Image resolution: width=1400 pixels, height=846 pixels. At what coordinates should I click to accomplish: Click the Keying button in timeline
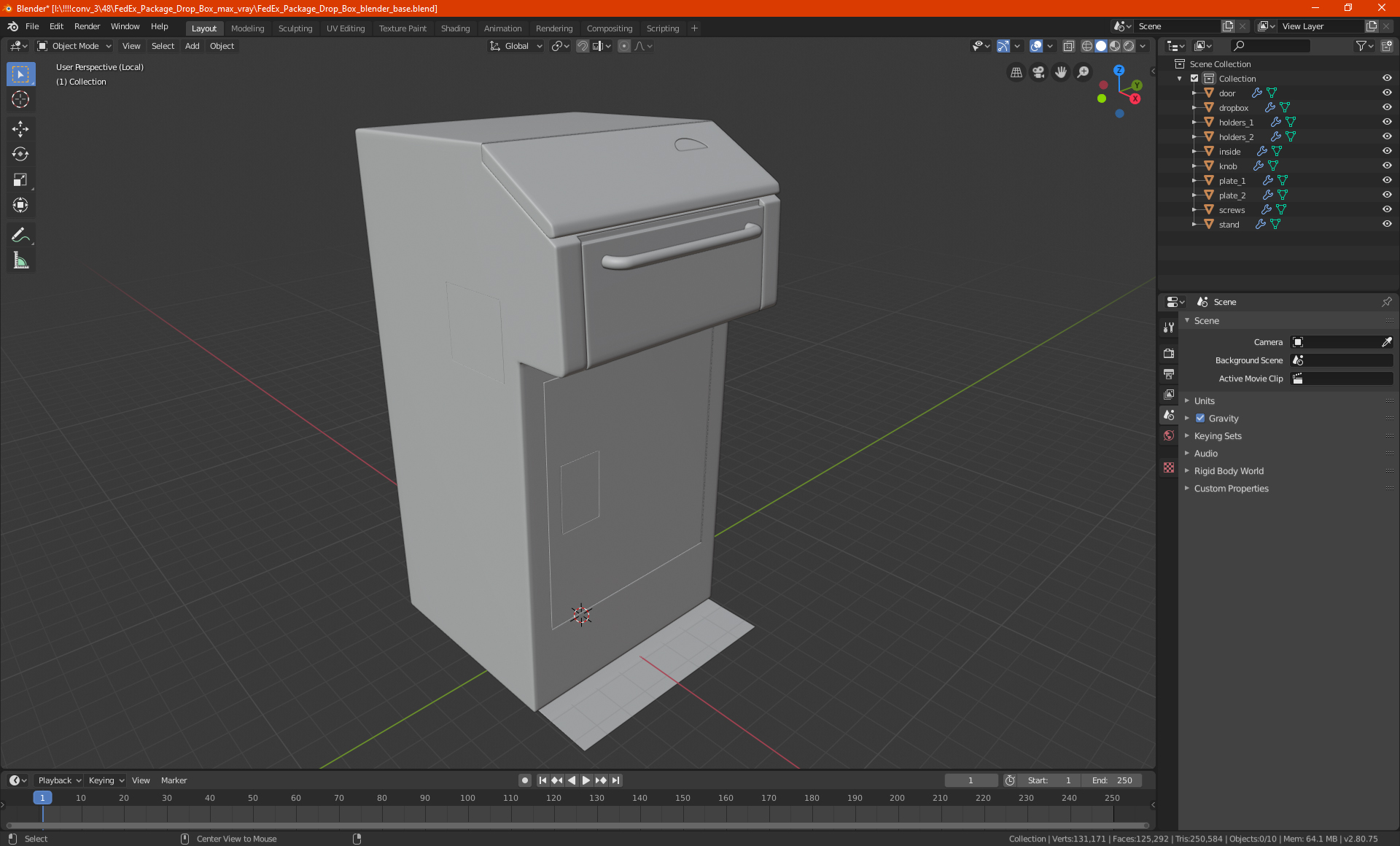(x=106, y=780)
